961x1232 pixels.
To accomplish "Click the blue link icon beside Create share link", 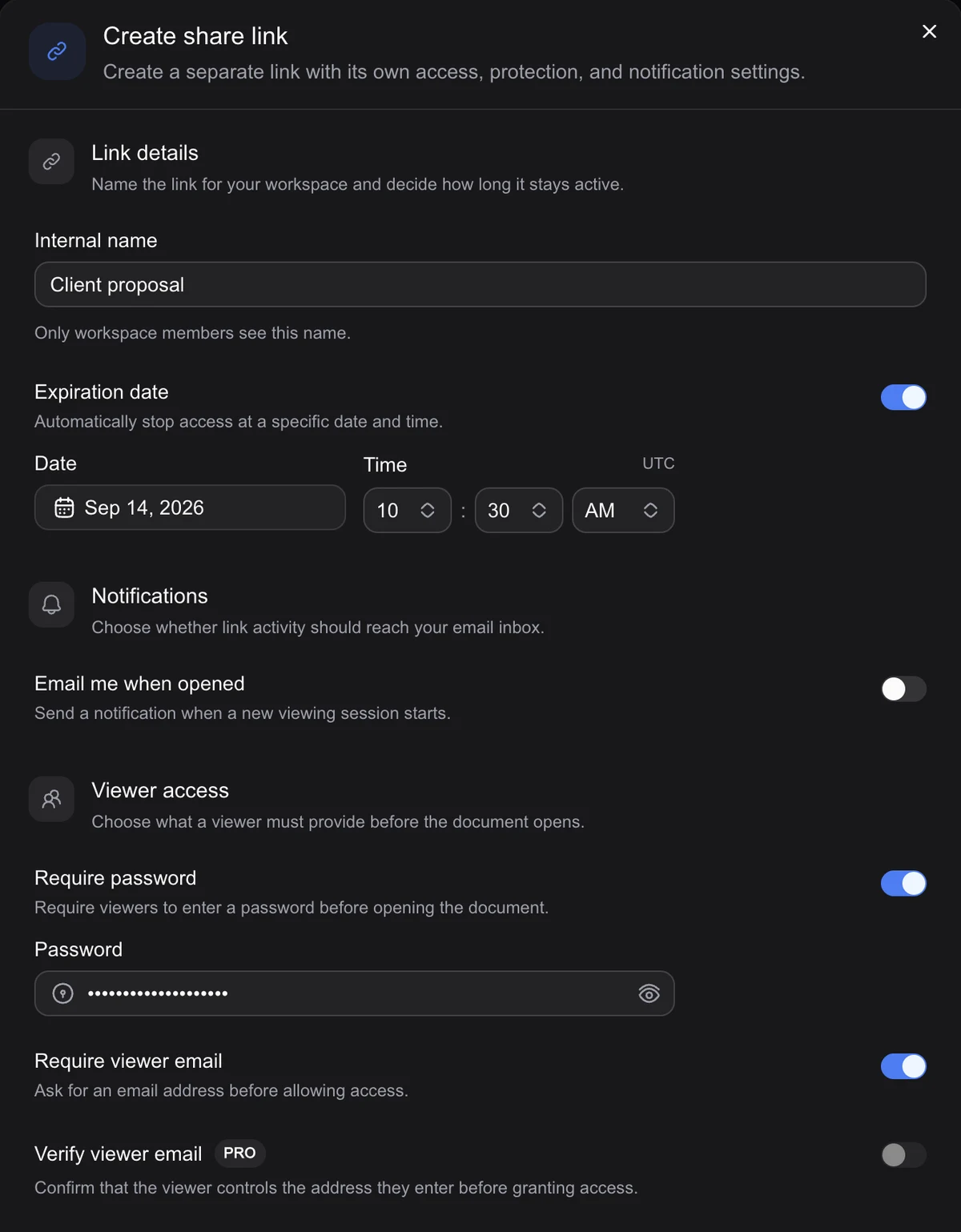I will point(57,51).
